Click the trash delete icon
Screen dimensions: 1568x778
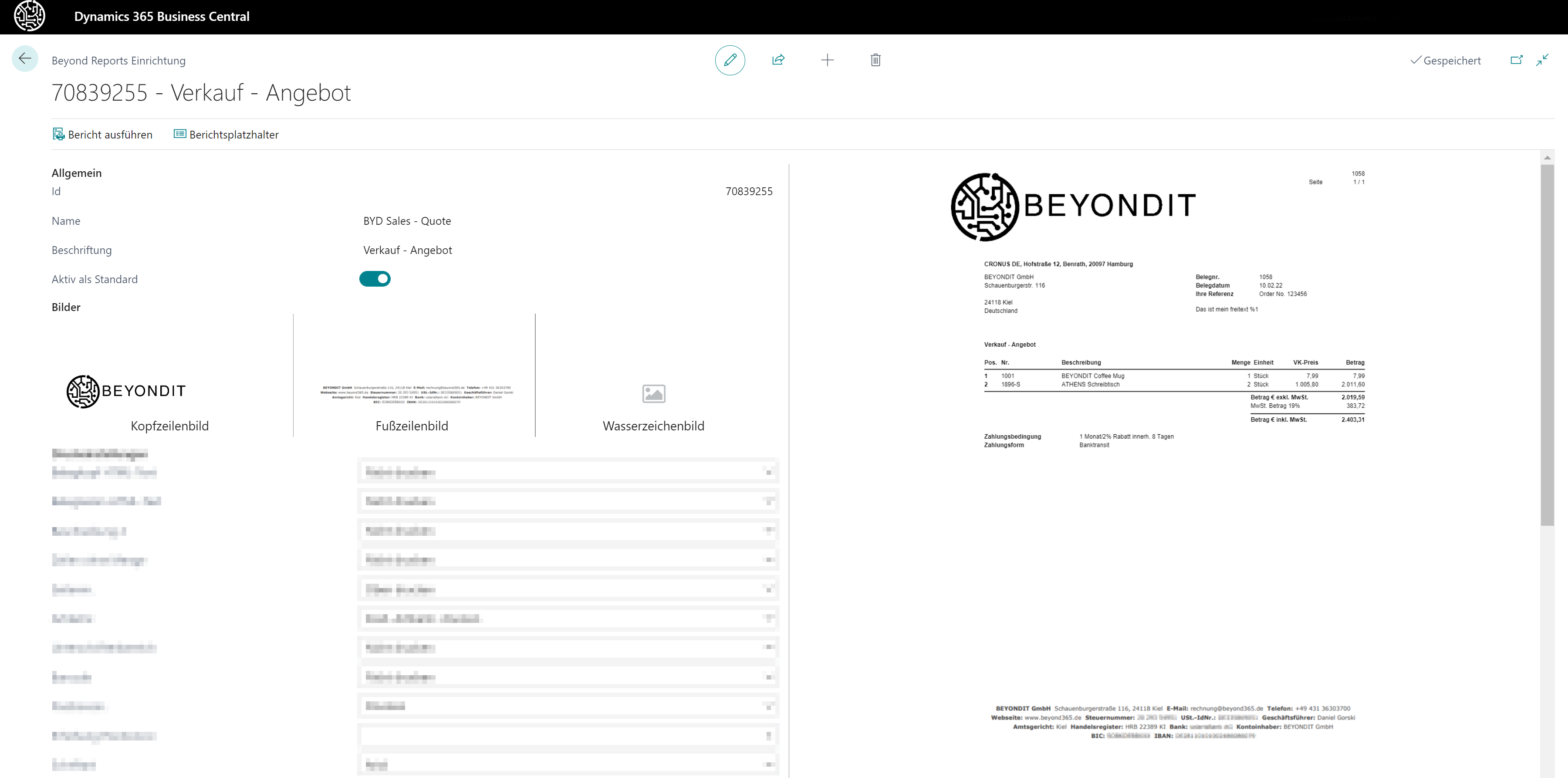point(875,60)
